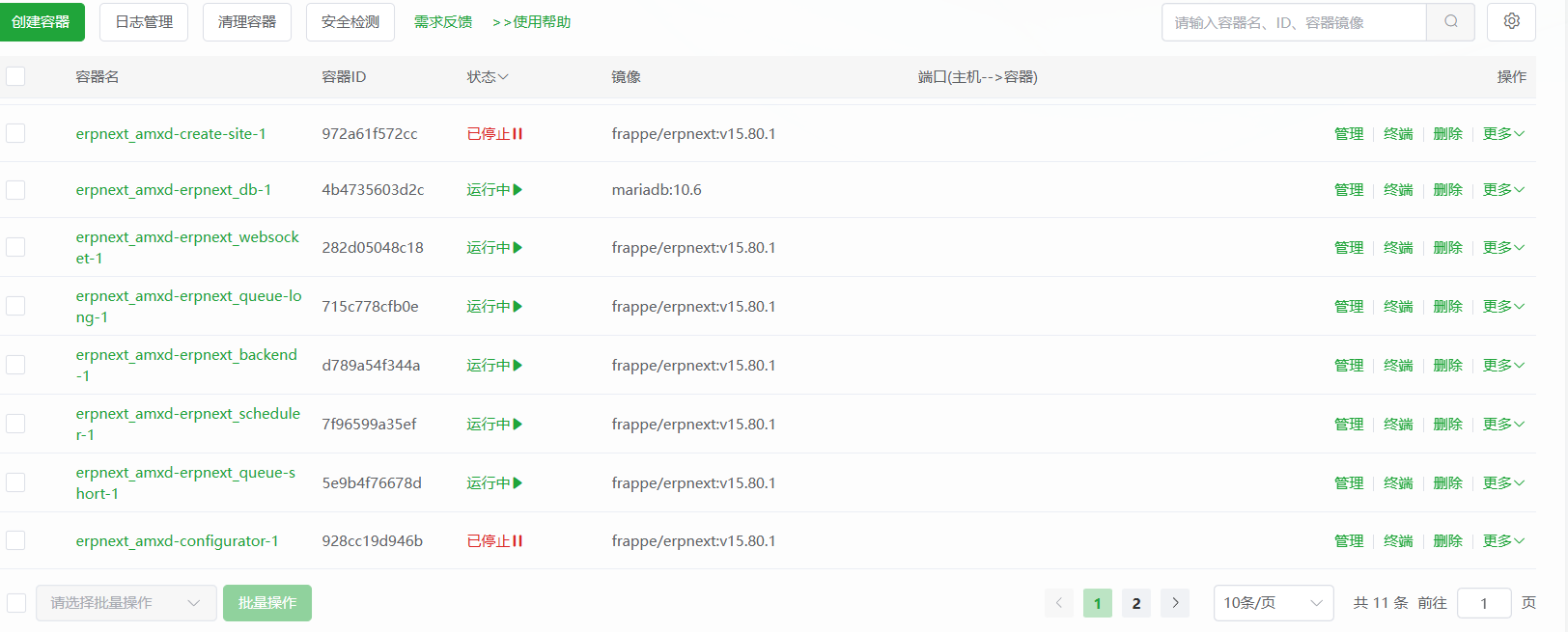Click the 创建容器 button
1568x632 pixels.
42,22
